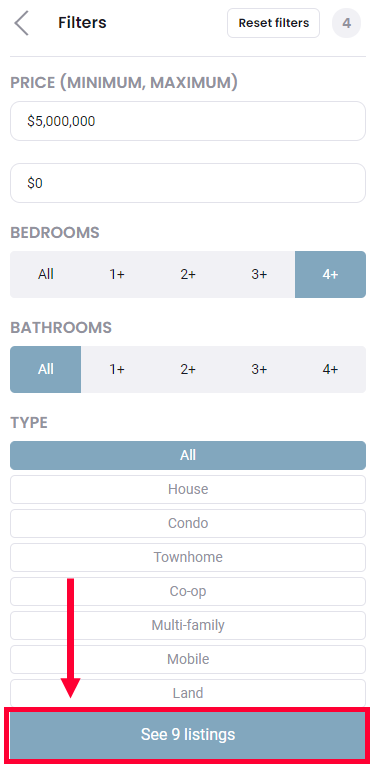Viewport: 370px width, 764px height.
Task: Select the 4+ bedrooms option
Action: coord(330,274)
